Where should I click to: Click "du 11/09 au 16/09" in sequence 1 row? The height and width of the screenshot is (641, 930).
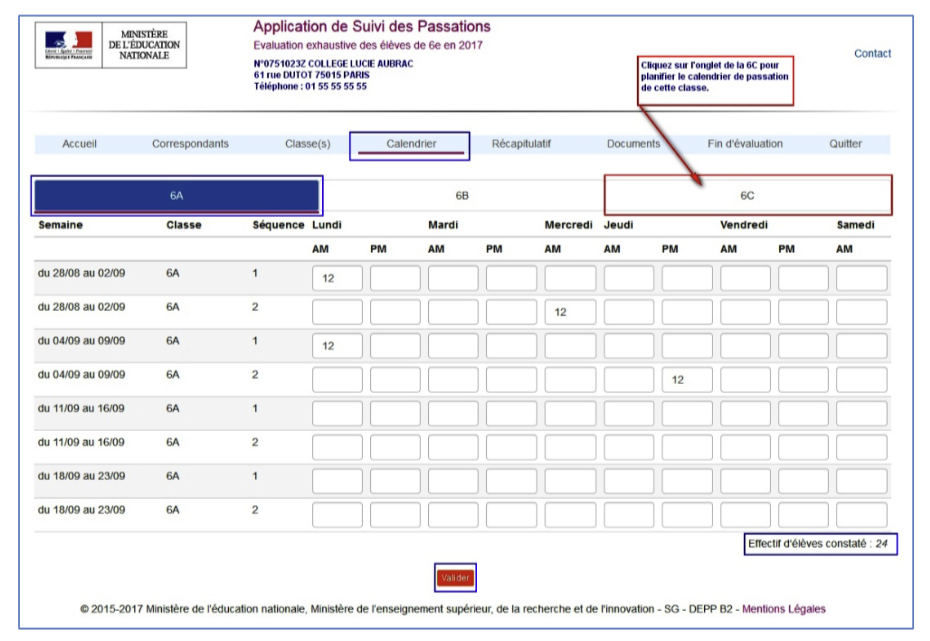click(x=81, y=409)
